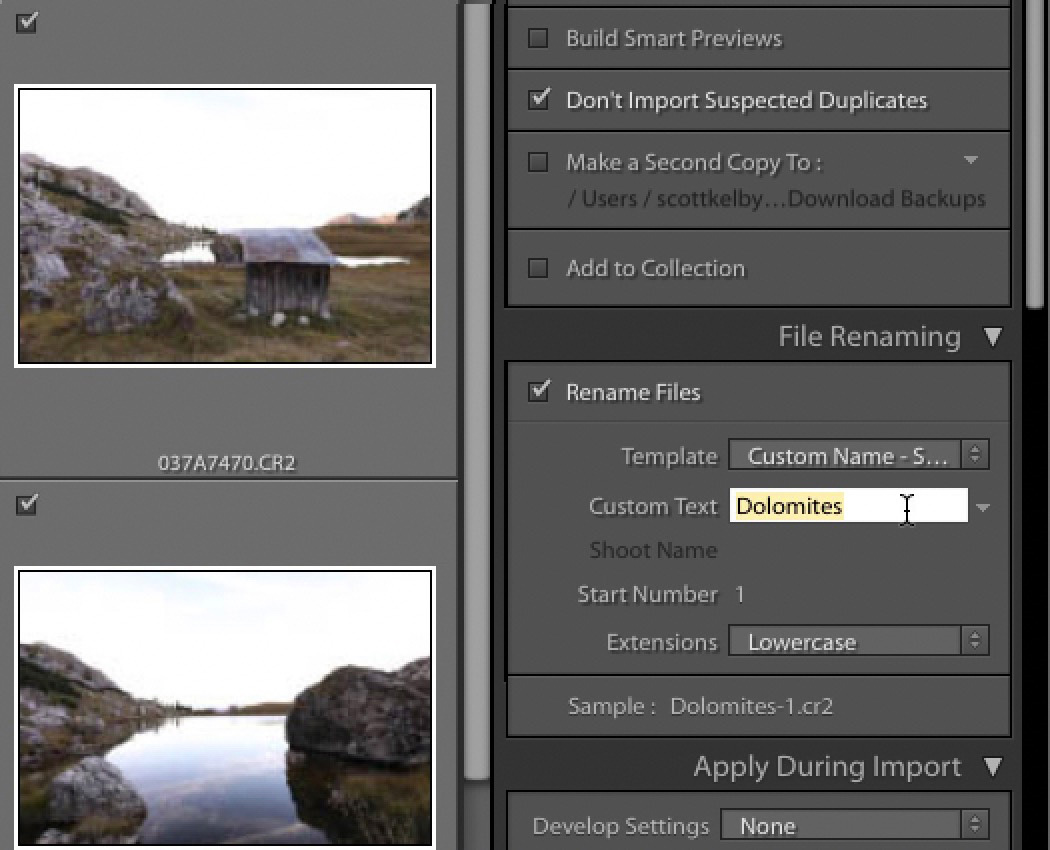The width and height of the screenshot is (1050, 850).
Task: Select the wooden hut photo thumbnail
Action: pyautogui.click(x=225, y=227)
